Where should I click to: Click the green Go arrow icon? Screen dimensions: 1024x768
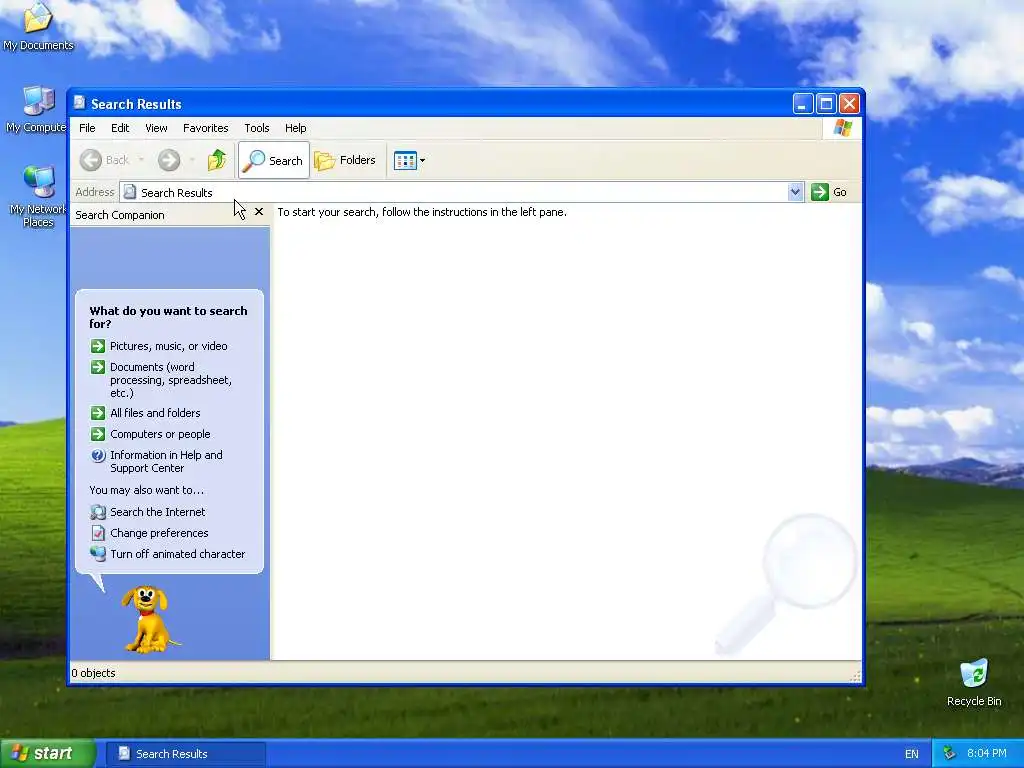pos(820,192)
